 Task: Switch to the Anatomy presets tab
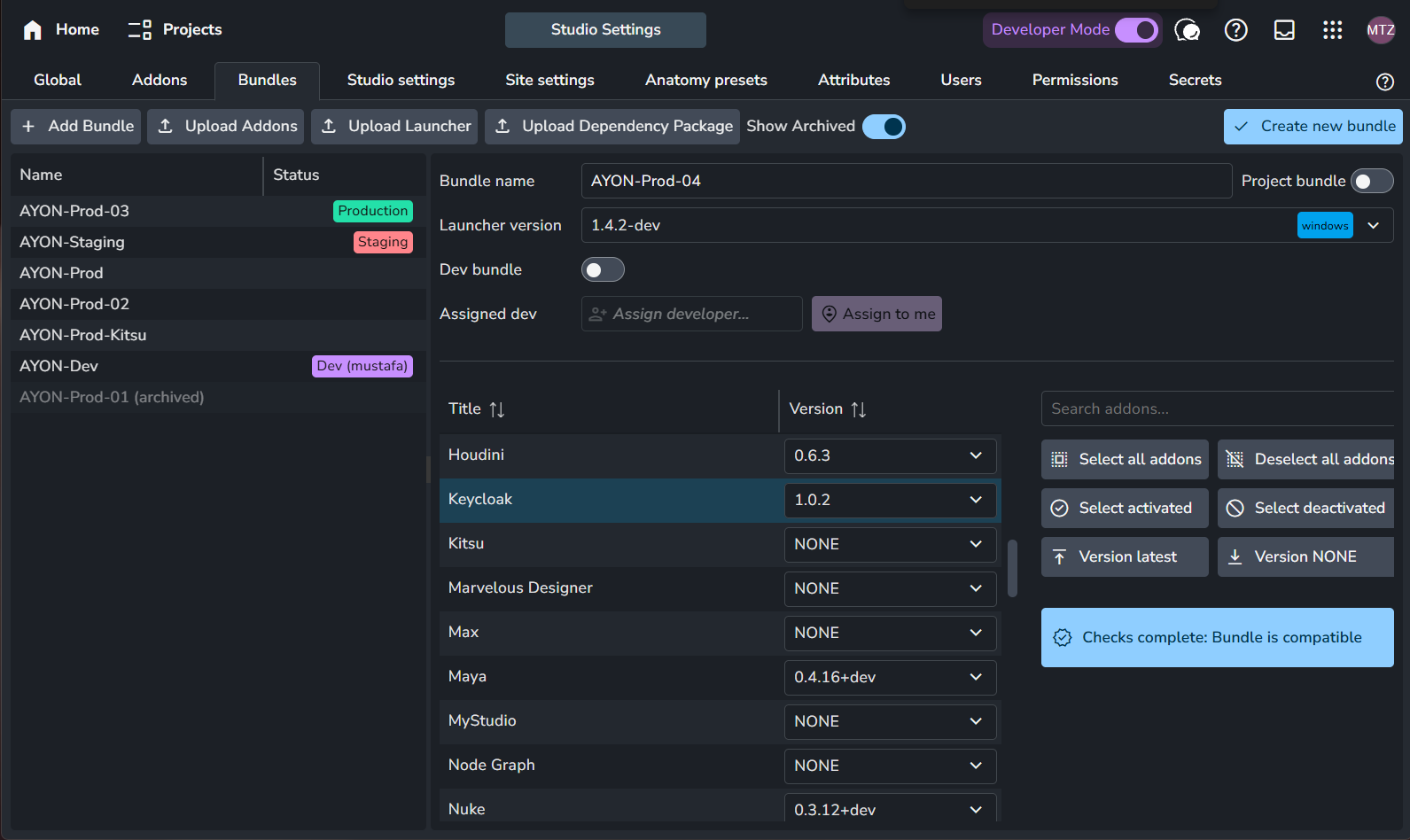coord(705,80)
